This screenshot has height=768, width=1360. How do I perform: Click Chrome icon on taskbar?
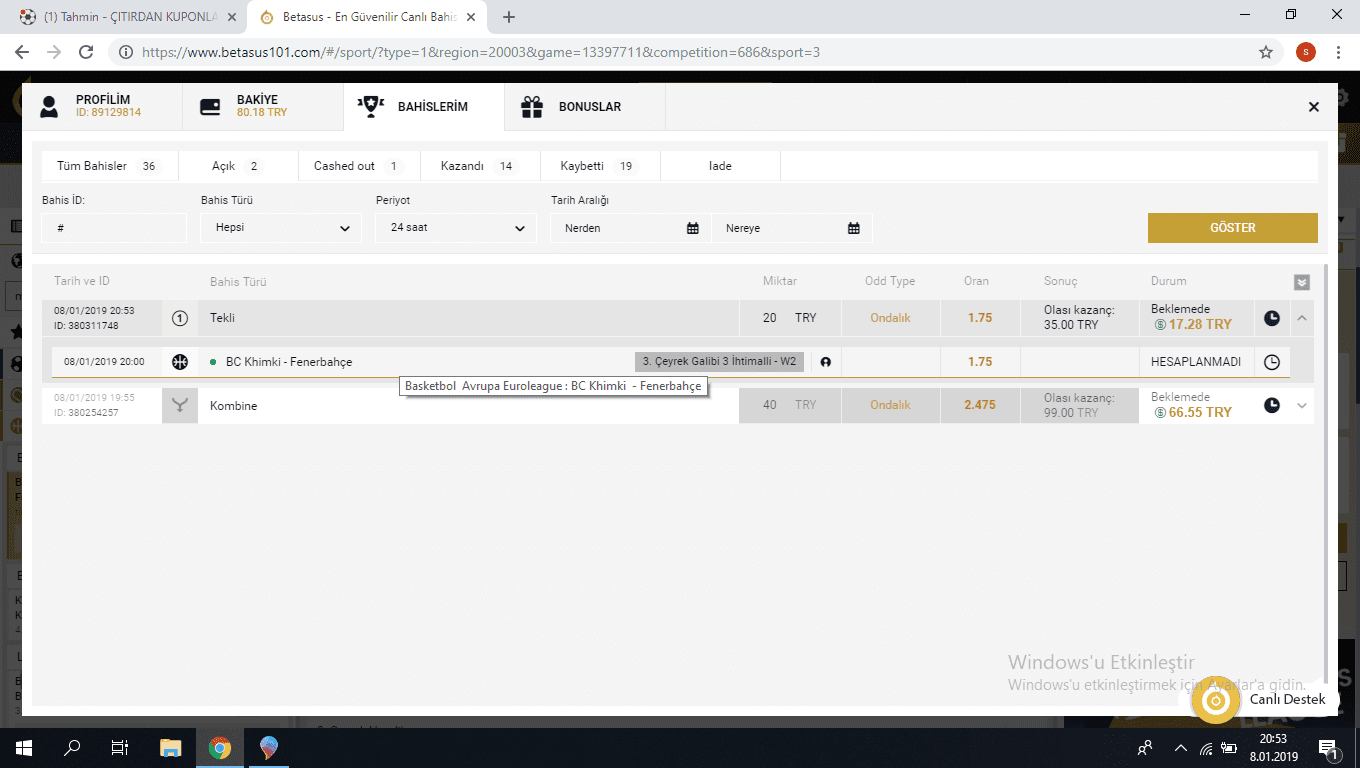pyautogui.click(x=220, y=748)
